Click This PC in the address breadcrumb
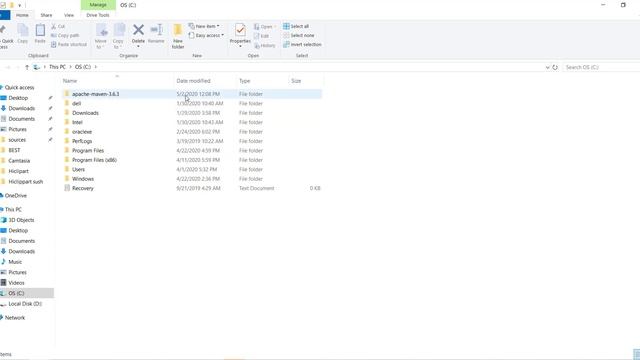The image size is (640, 360). [57, 67]
